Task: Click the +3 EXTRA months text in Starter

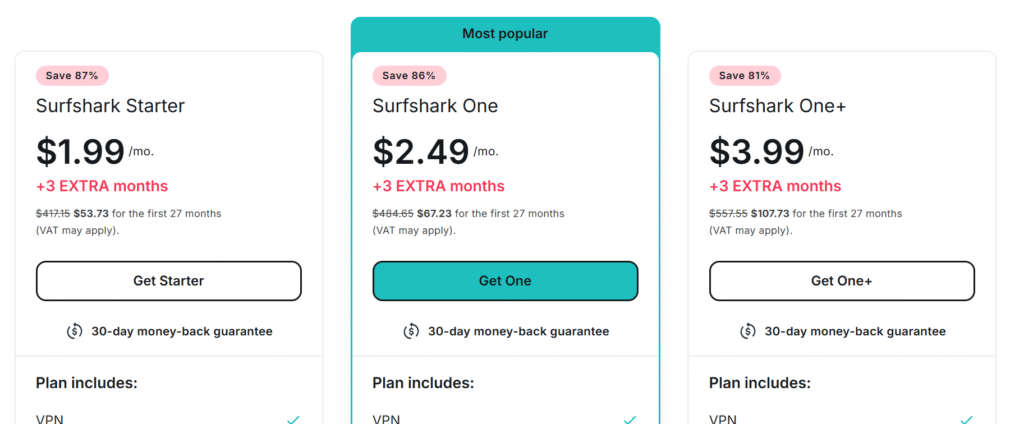Action: [x=102, y=186]
